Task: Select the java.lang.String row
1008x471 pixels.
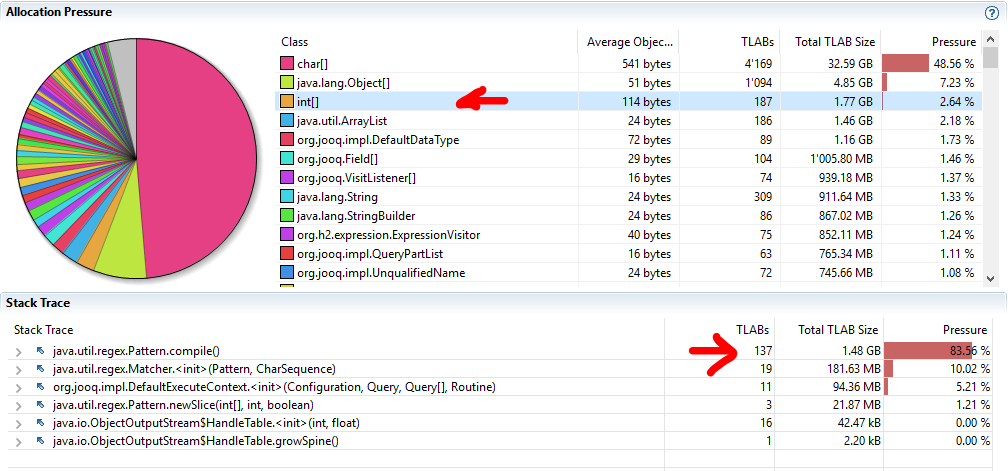Action: [x=628, y=197]
